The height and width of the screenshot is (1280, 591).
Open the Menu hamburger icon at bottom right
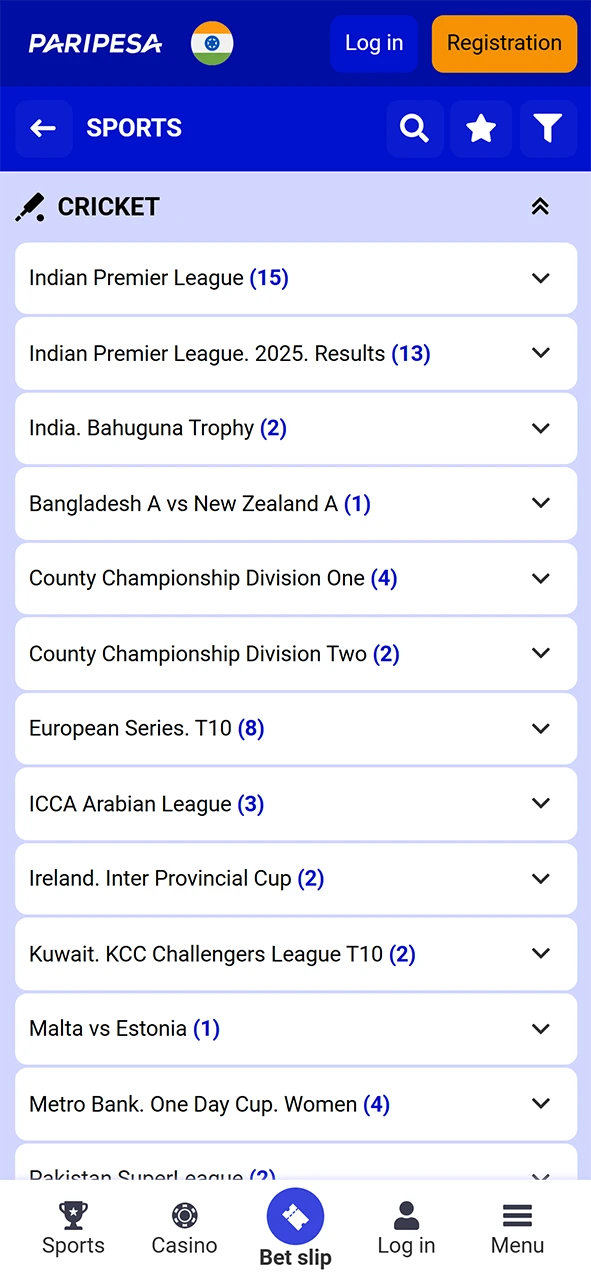tap(517, 1228)
